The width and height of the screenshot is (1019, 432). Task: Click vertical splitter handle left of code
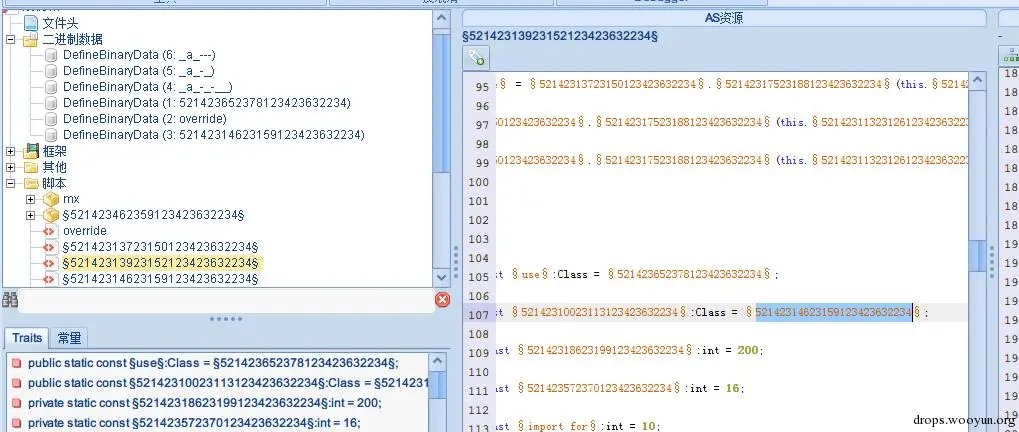click(x=456, y=263)
